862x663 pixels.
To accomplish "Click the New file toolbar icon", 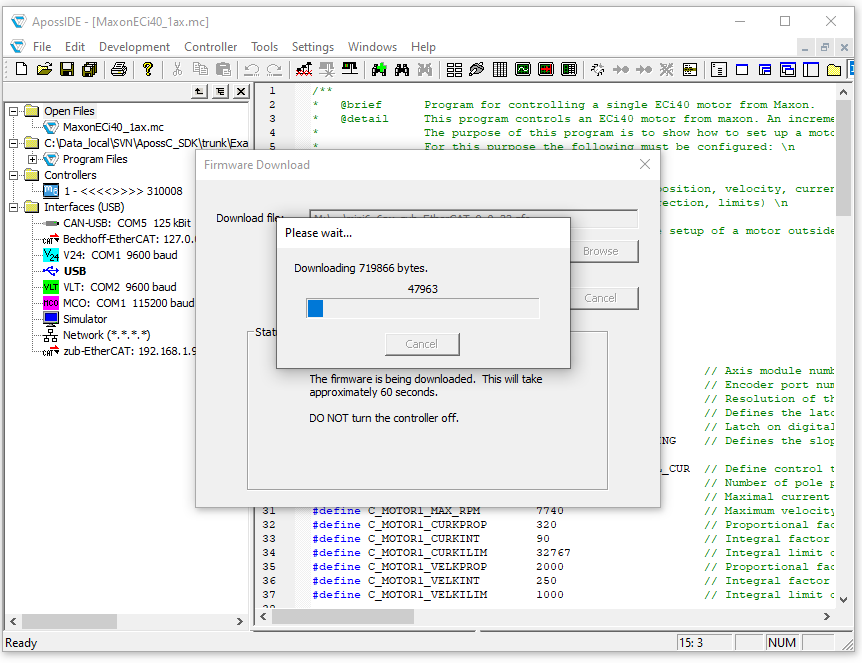I will pos(22,69).
